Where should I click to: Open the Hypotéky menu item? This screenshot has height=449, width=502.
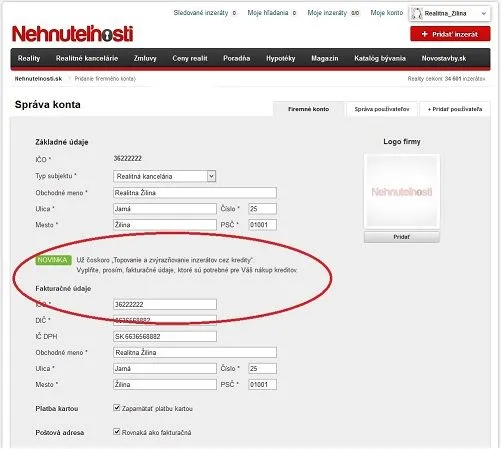[281, 58]
